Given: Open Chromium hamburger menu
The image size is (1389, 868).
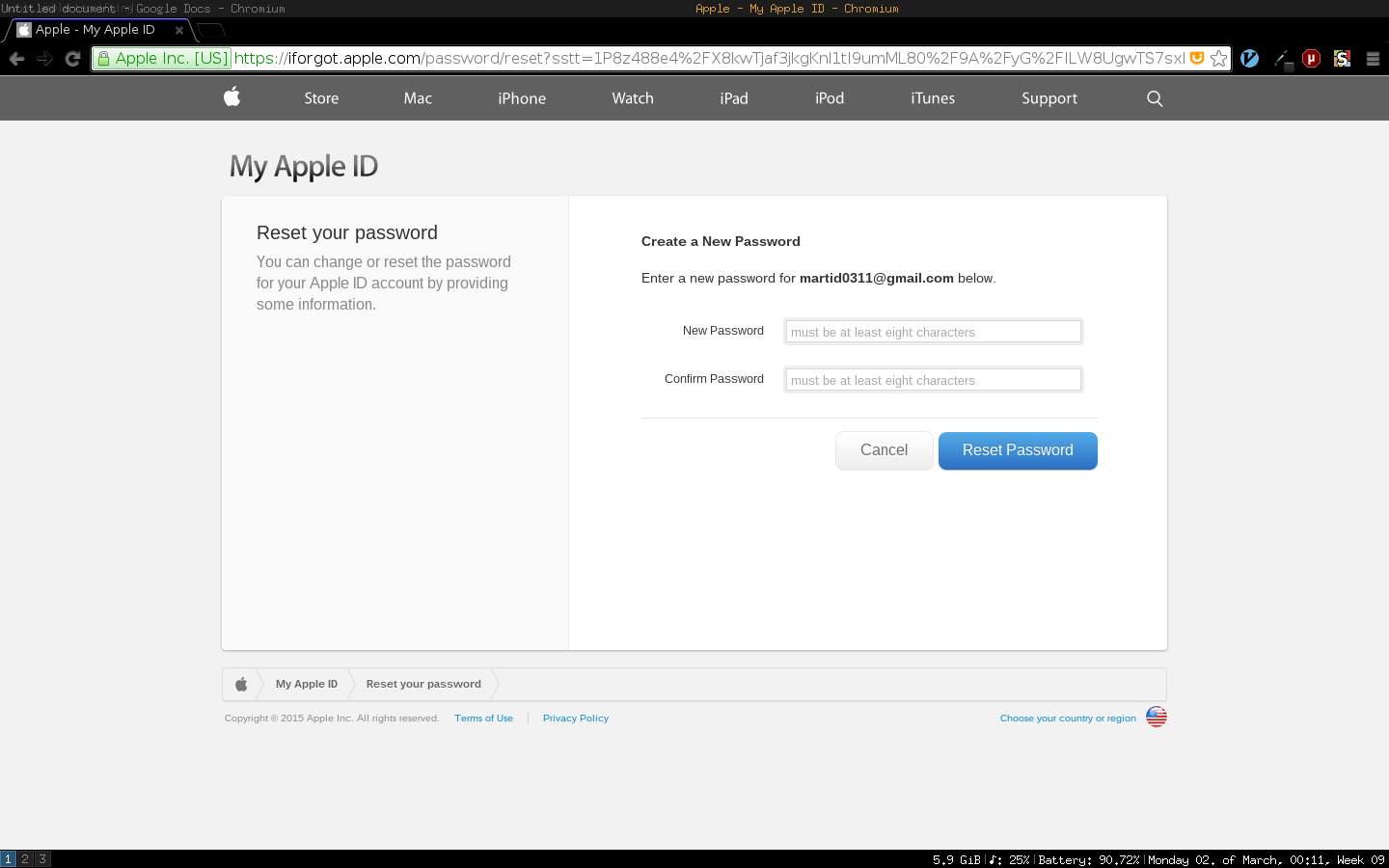Looking at the screenshot, I should click(1373, 59).
